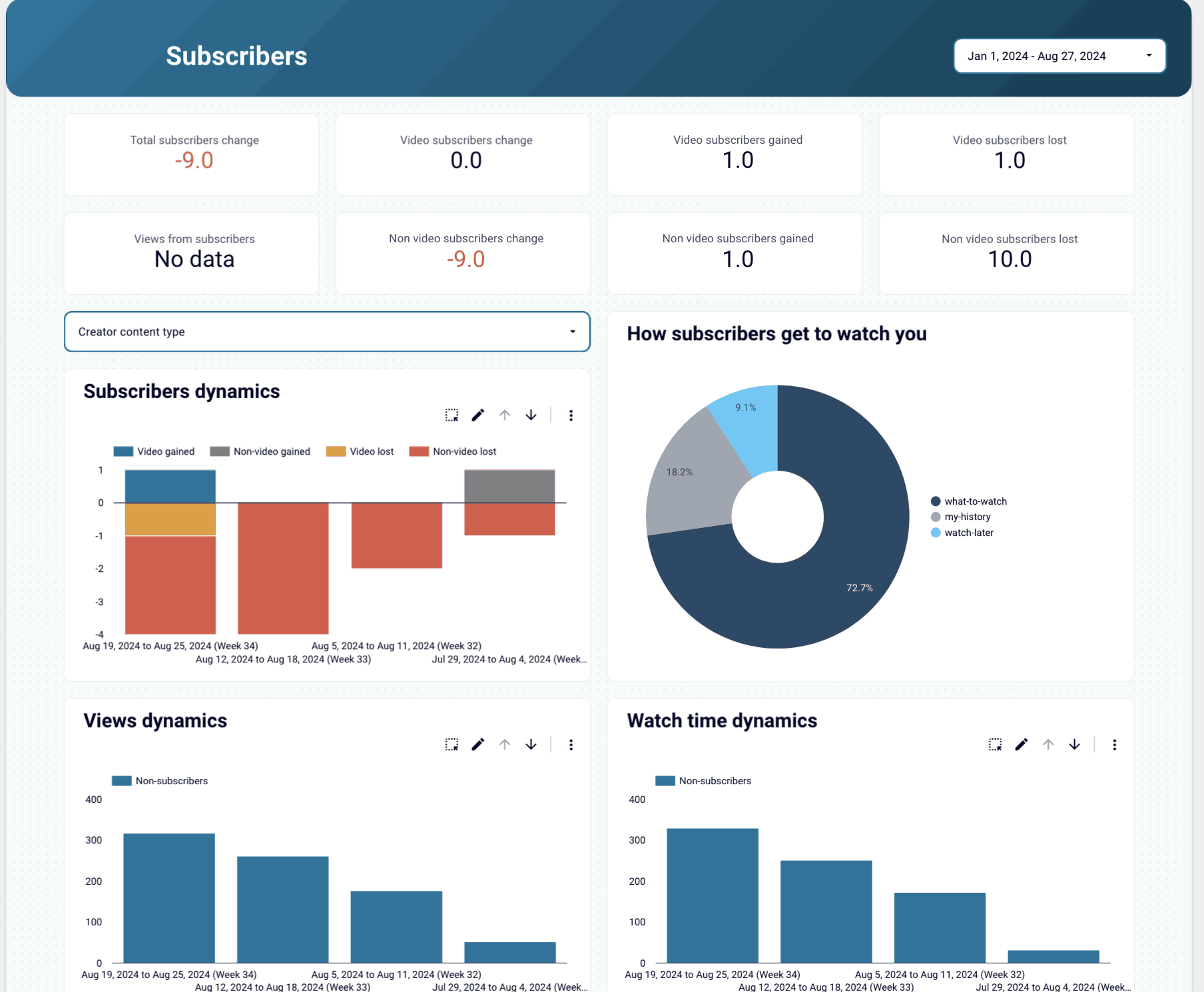Expand the Creator content type filter
Viewport: 1204px width, 992px height.
[327, 331]
